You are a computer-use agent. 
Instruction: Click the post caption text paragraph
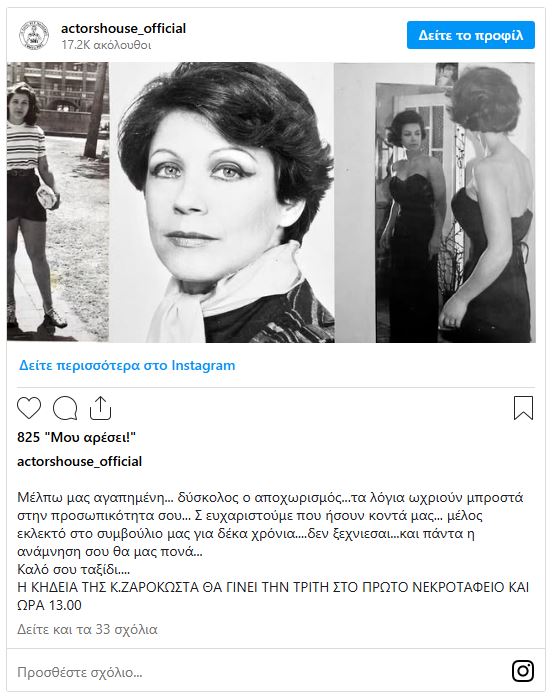[270, 525]
